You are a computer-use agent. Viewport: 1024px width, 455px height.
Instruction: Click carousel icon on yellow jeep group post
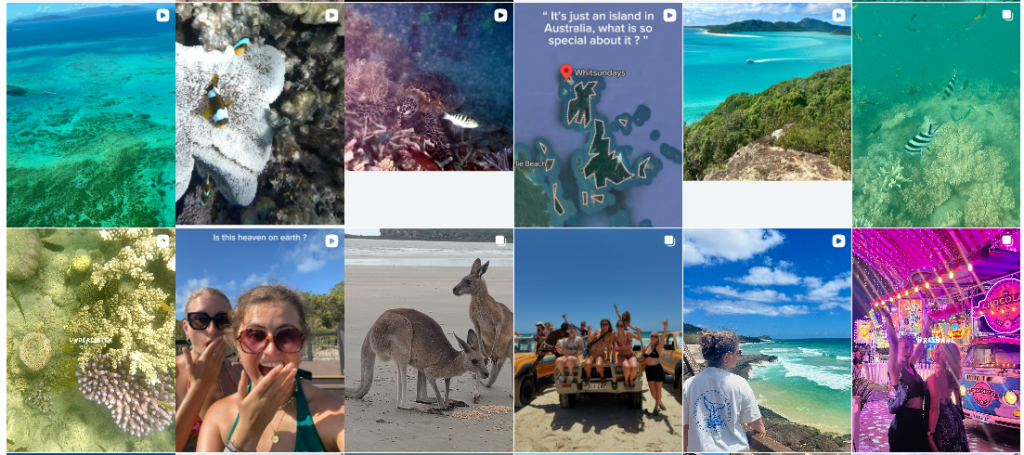tap(669, 241)
